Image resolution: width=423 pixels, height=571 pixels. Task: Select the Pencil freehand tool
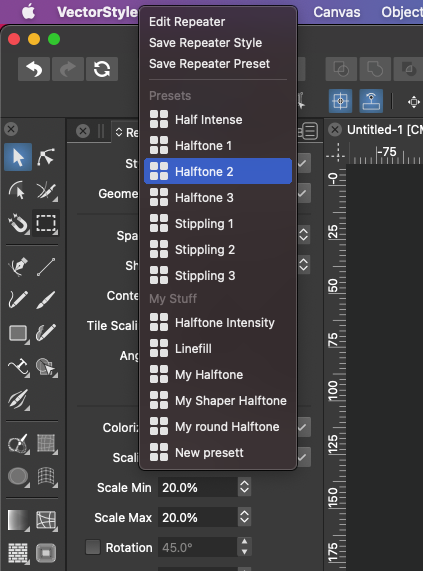(x=18, y=300)
